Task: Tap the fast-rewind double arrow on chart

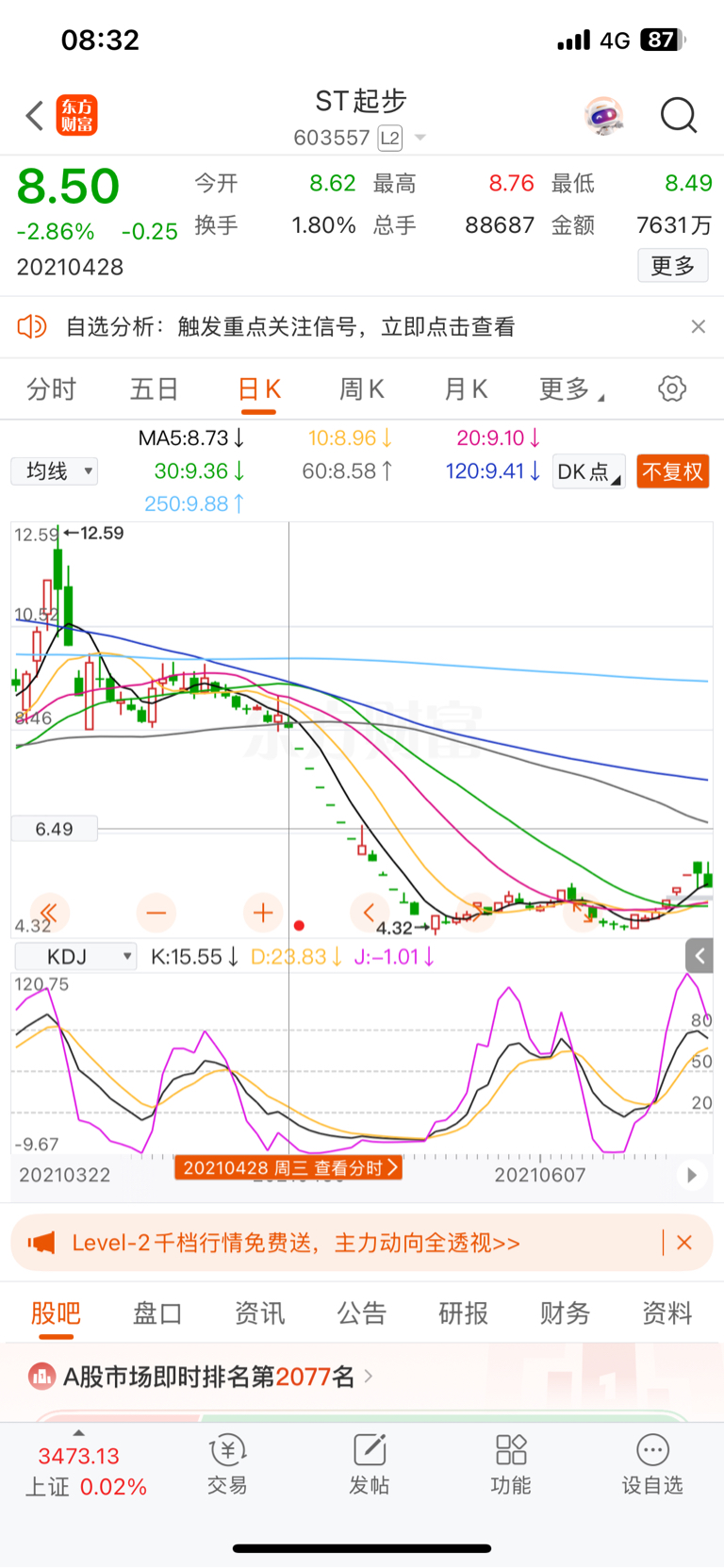Action: pyautogui.click(x=49, y=913)
